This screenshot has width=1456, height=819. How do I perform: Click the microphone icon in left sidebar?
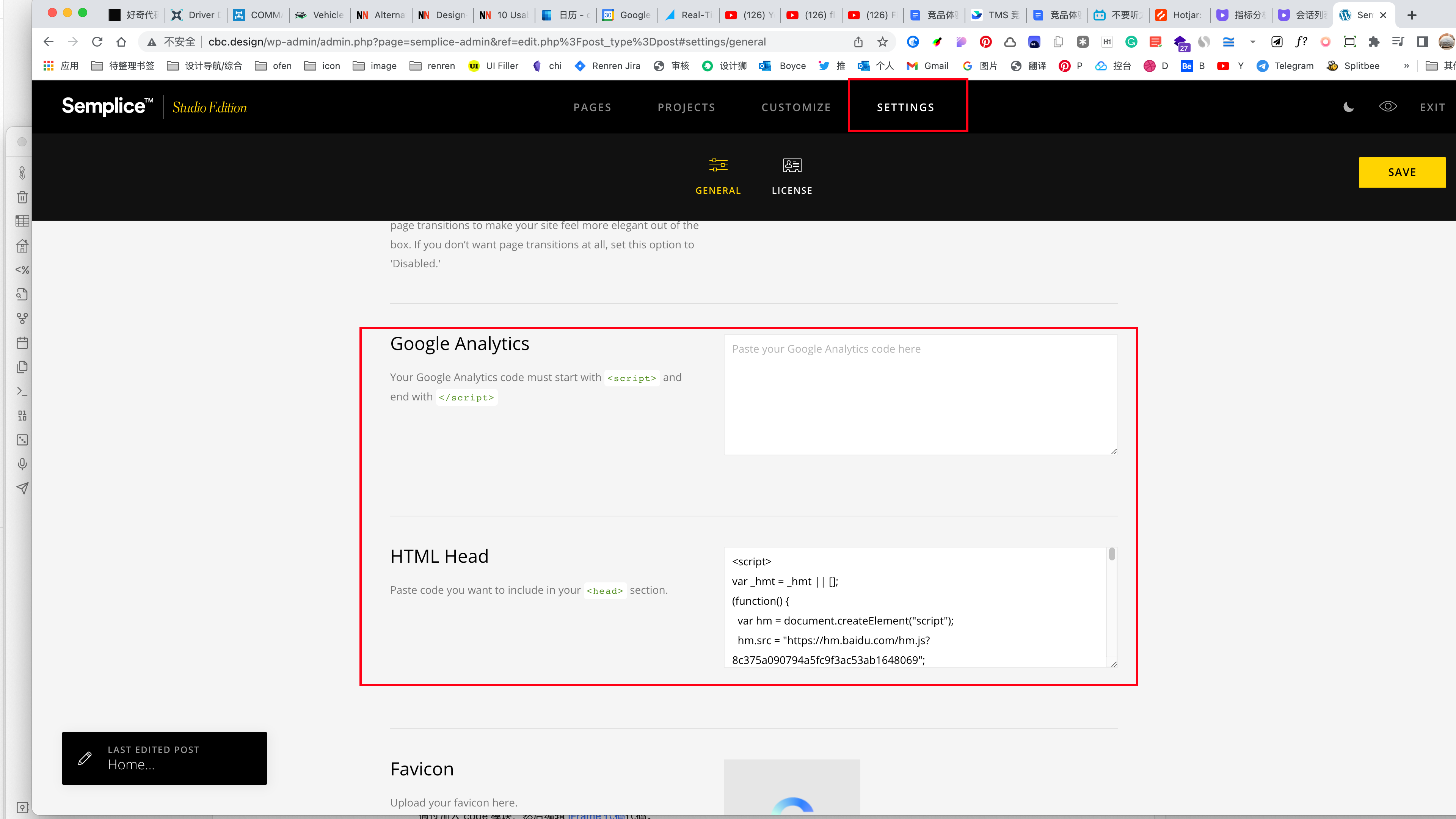(22, 464)
